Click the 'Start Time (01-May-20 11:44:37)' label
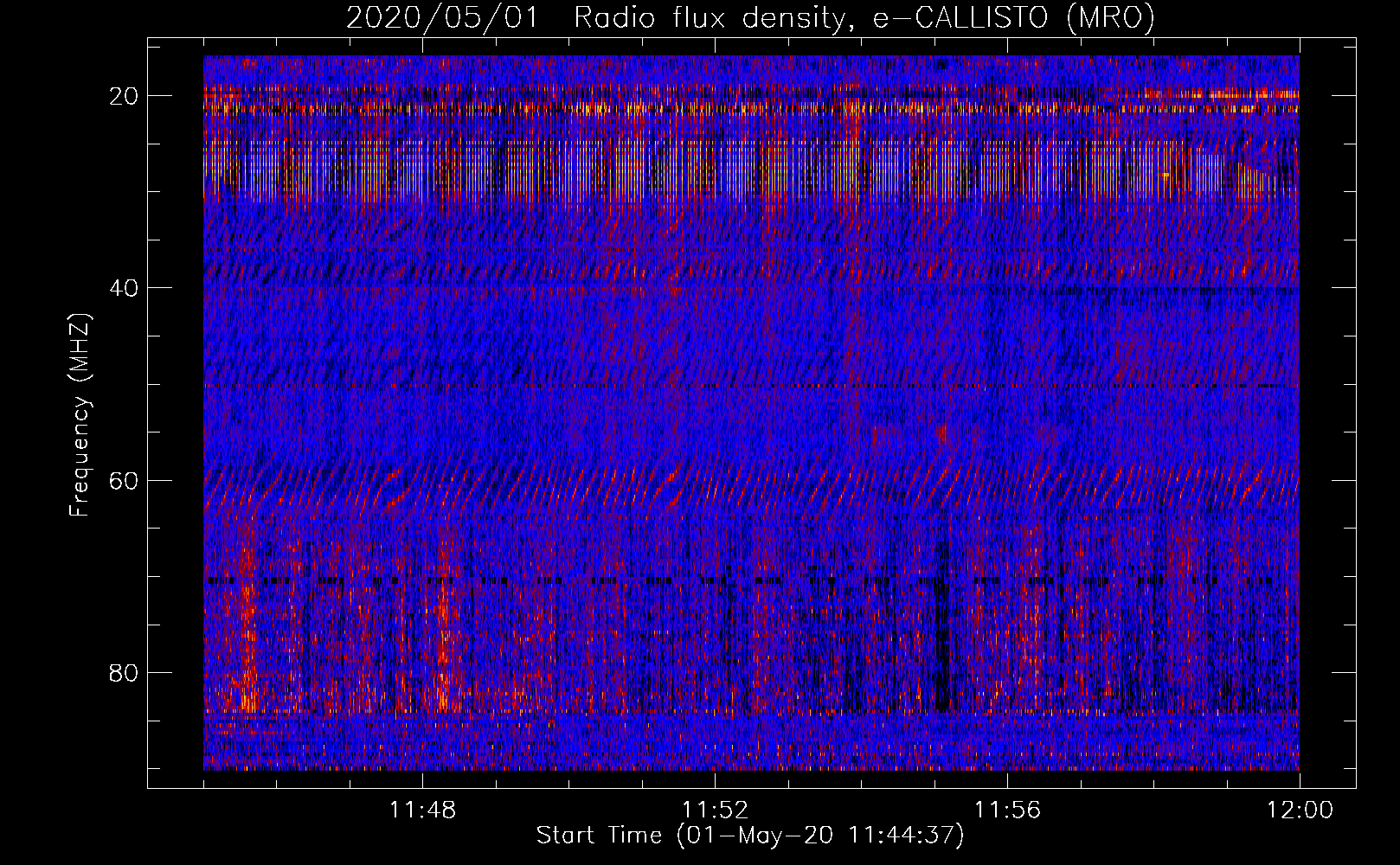The height and width of the screenshot is (865, 1400). (x=750, y=836)
